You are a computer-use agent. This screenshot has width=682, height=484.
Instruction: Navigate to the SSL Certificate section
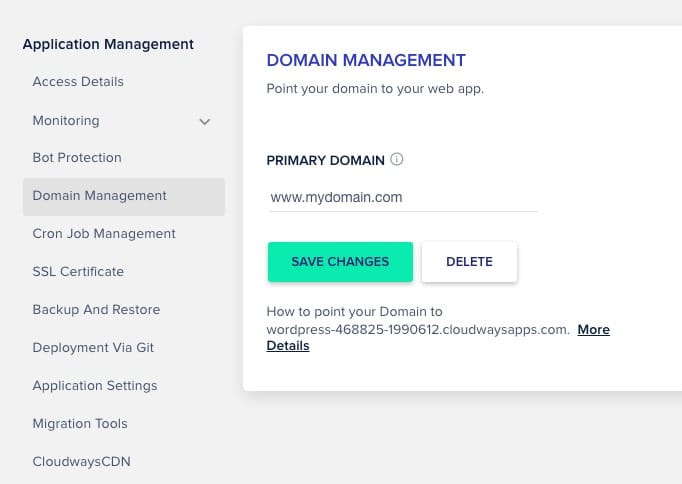(78, 272)
